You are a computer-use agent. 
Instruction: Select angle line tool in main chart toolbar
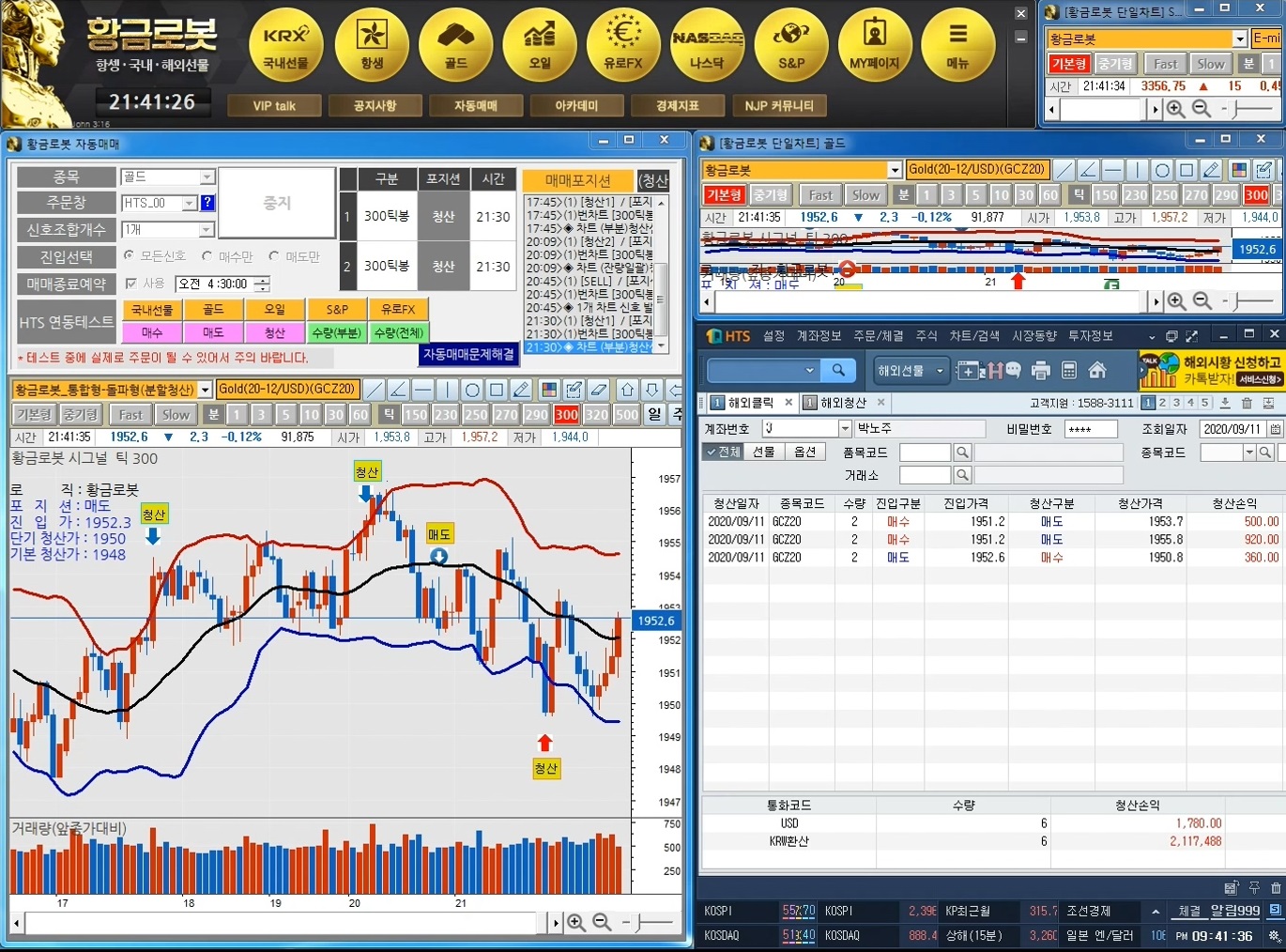398,390
